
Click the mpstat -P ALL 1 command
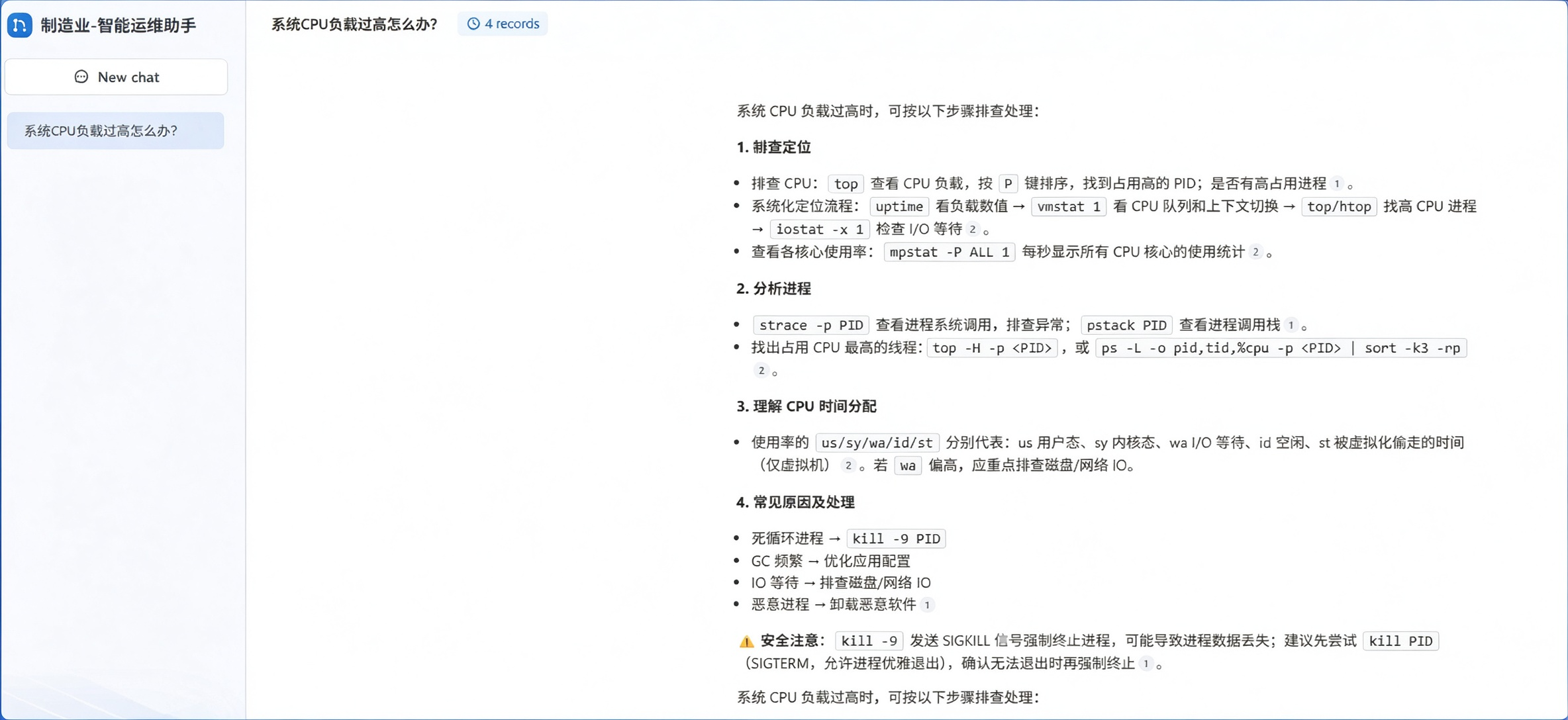point(950,251)
